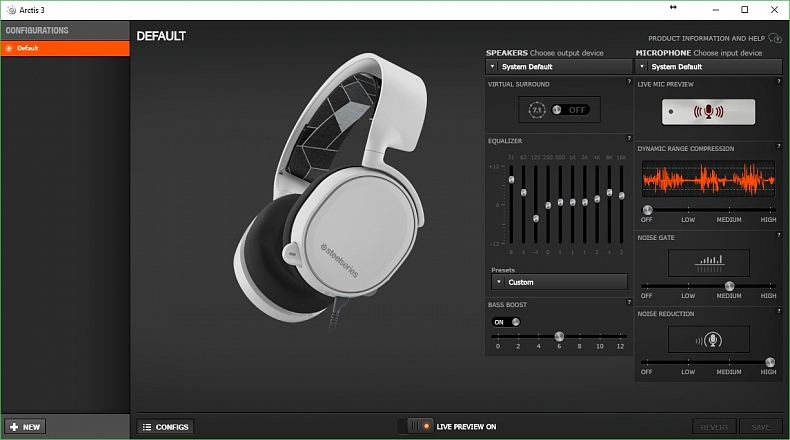Viewport: 790px width, 440px height.
Task: Click the Noise Reduction slider handle
Action: point(770,362)
